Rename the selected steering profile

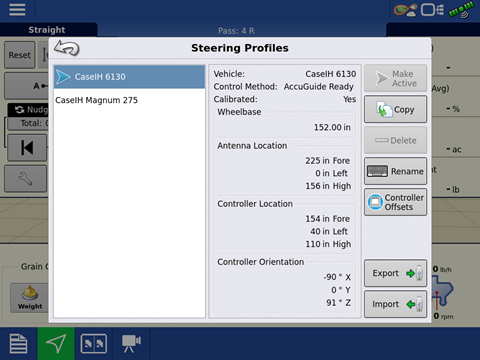point(395,171)
